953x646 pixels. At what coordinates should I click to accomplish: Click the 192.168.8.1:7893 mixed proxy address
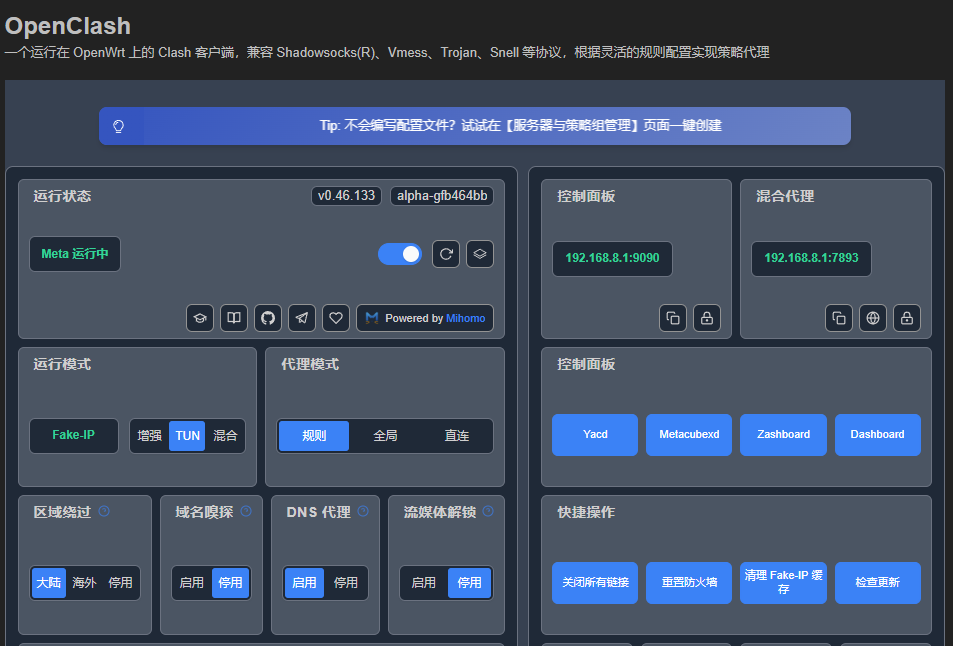coord(811,258)
